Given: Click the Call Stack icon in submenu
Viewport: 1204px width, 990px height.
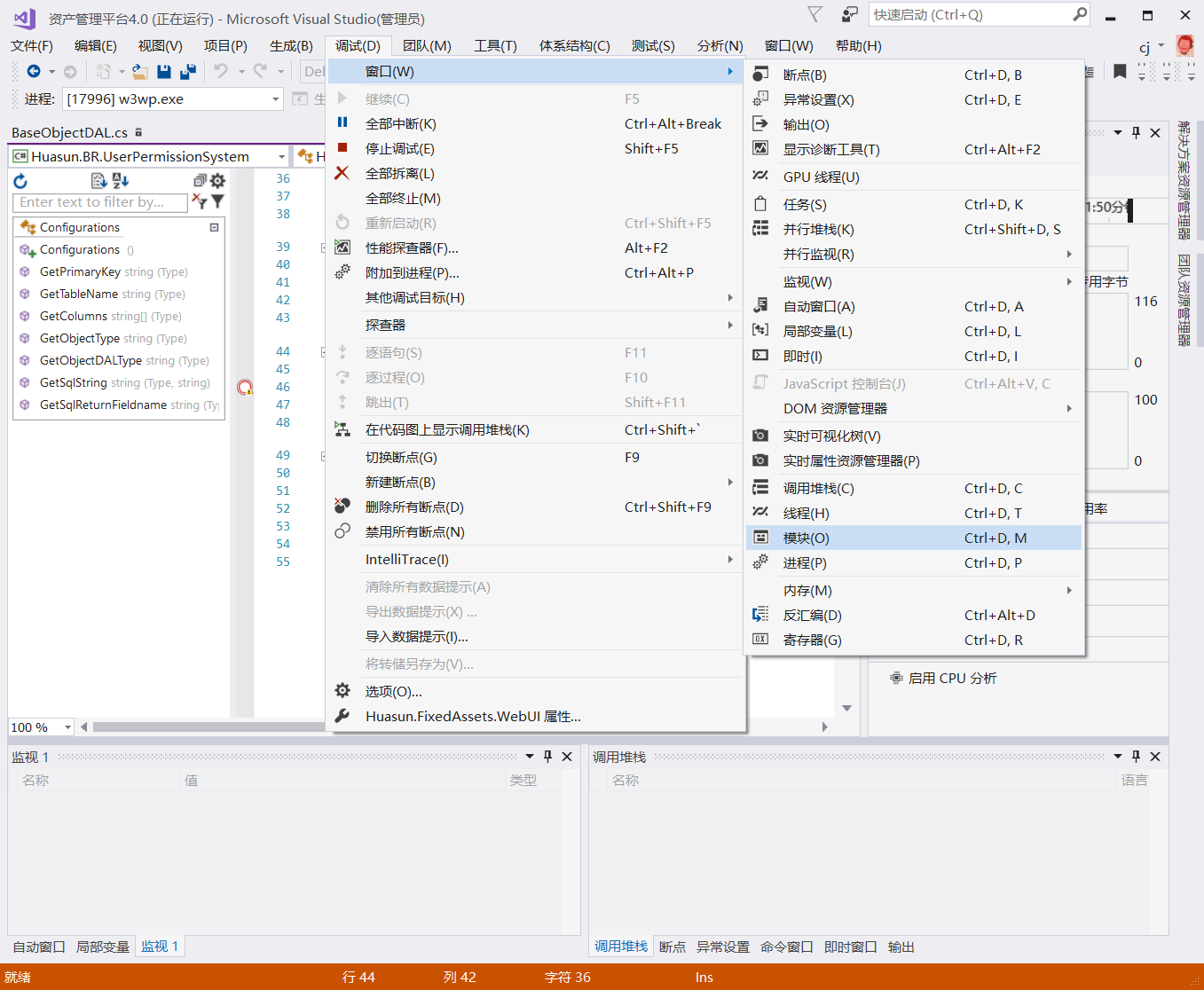Looking at the screenshot, I should pyautogui.click(x=760, y=488).
